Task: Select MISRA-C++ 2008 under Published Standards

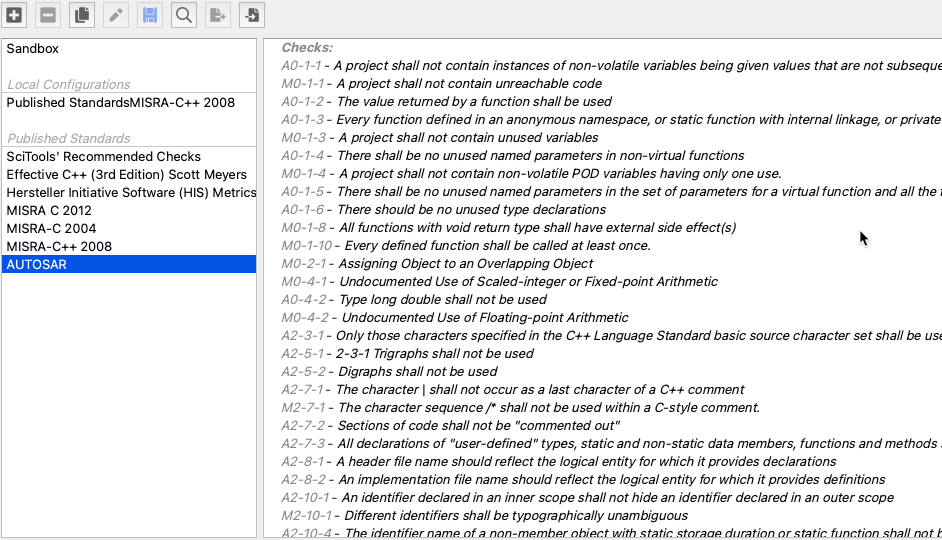Action: (x=129, y=247)
